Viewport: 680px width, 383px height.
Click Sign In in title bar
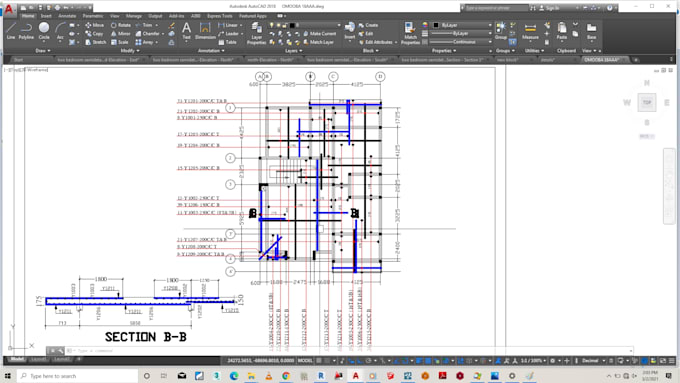(x=549, y=8)
